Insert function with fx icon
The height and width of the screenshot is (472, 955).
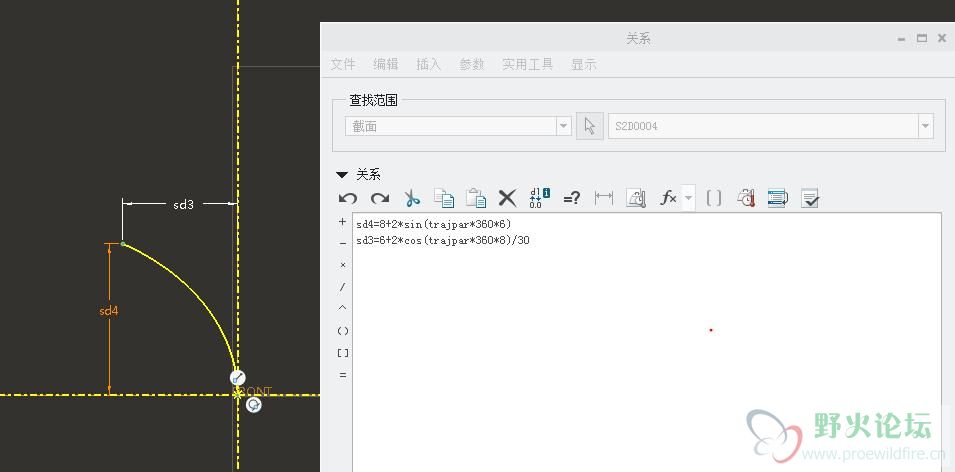[x=668, y=198]
